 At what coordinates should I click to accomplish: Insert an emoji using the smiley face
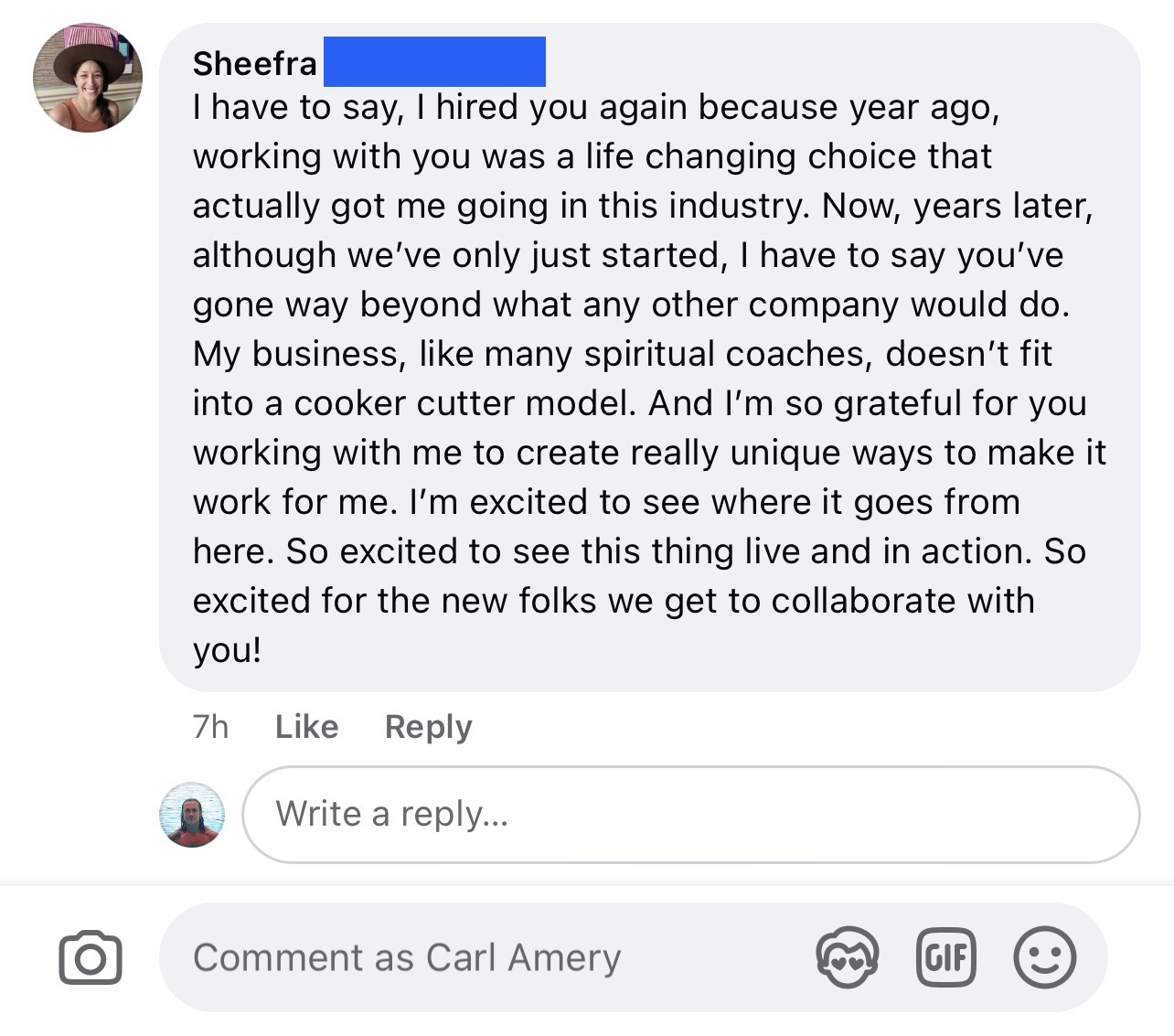coord(1044,957)
